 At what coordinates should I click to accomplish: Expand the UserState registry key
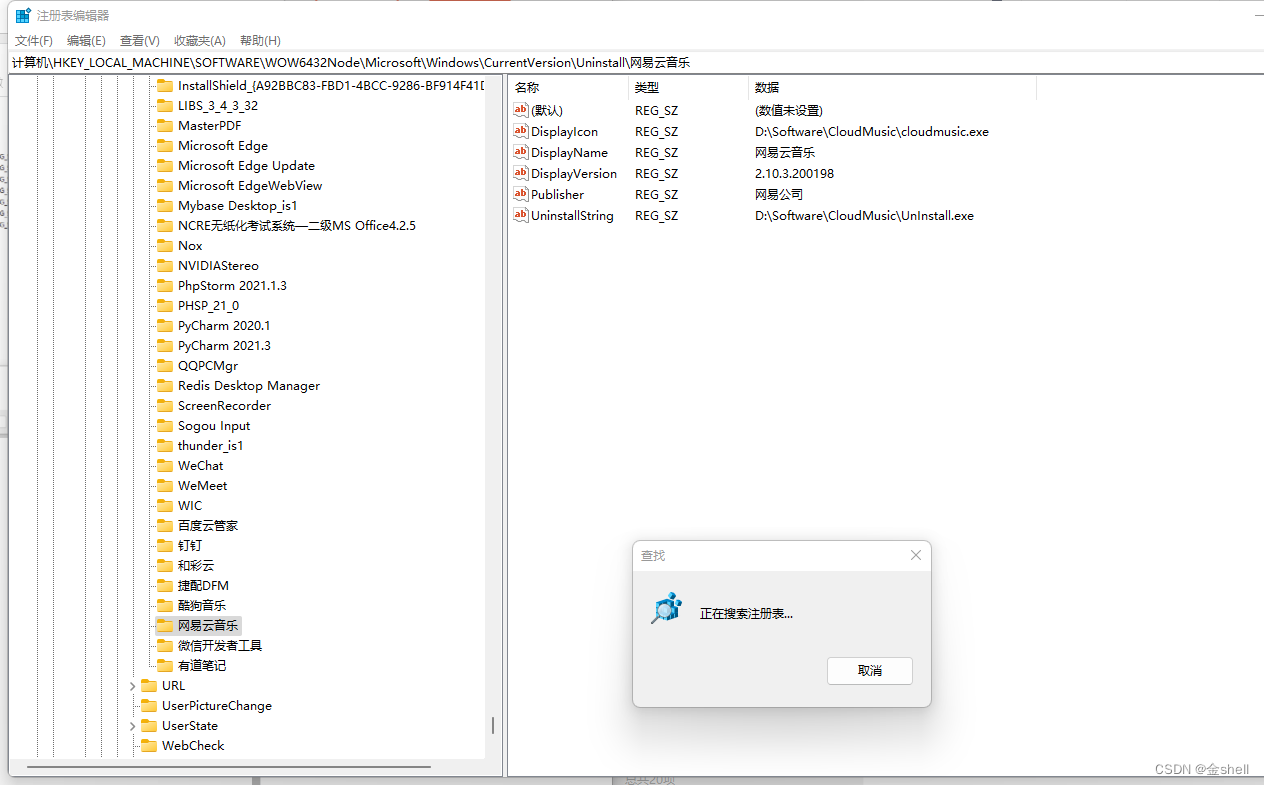(132, 726)
